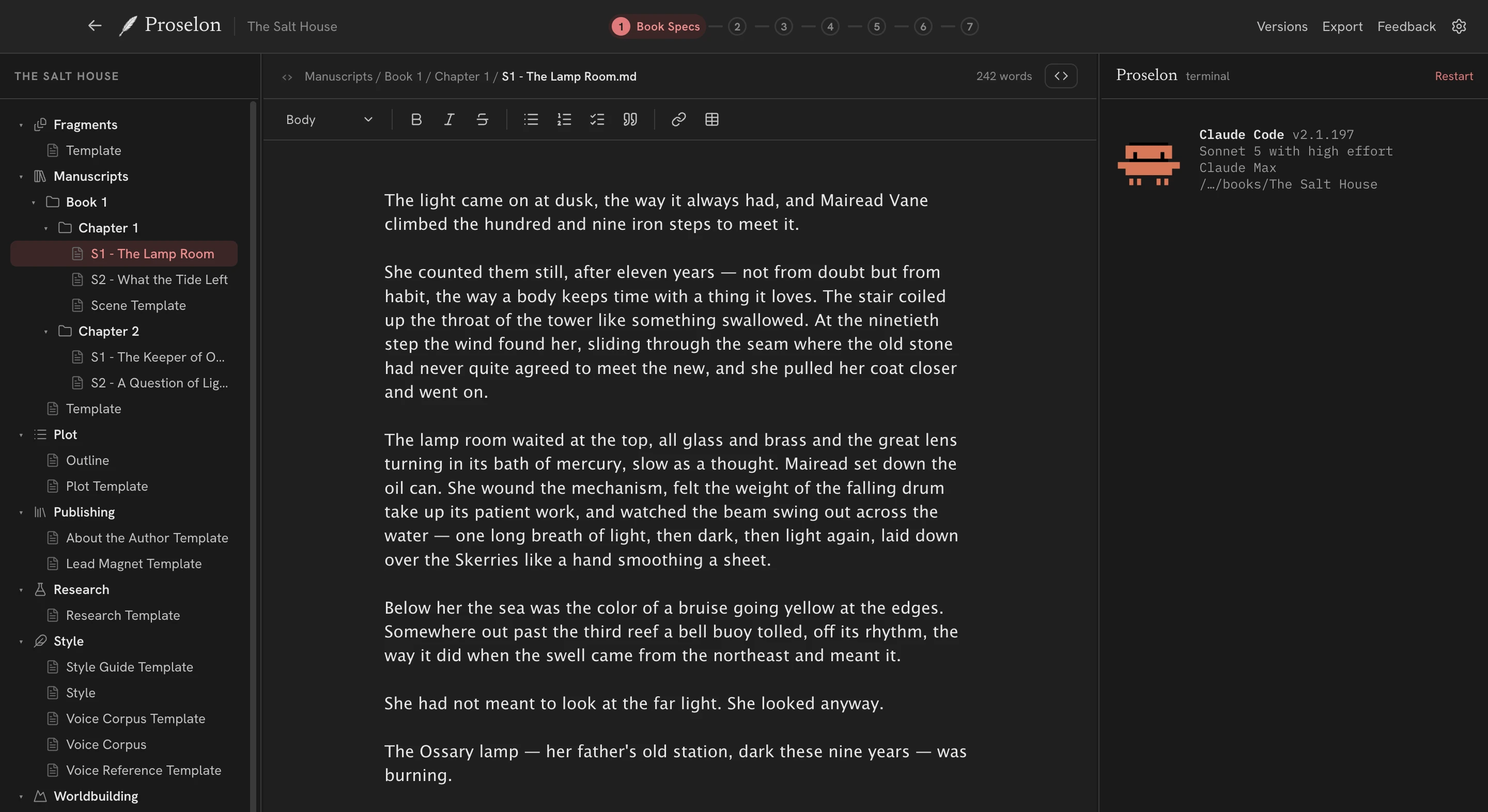The height and width of the screenshot is (812, 1488).
Task: Click the sidebar vertical scrollbar
Action: (253, 456)
